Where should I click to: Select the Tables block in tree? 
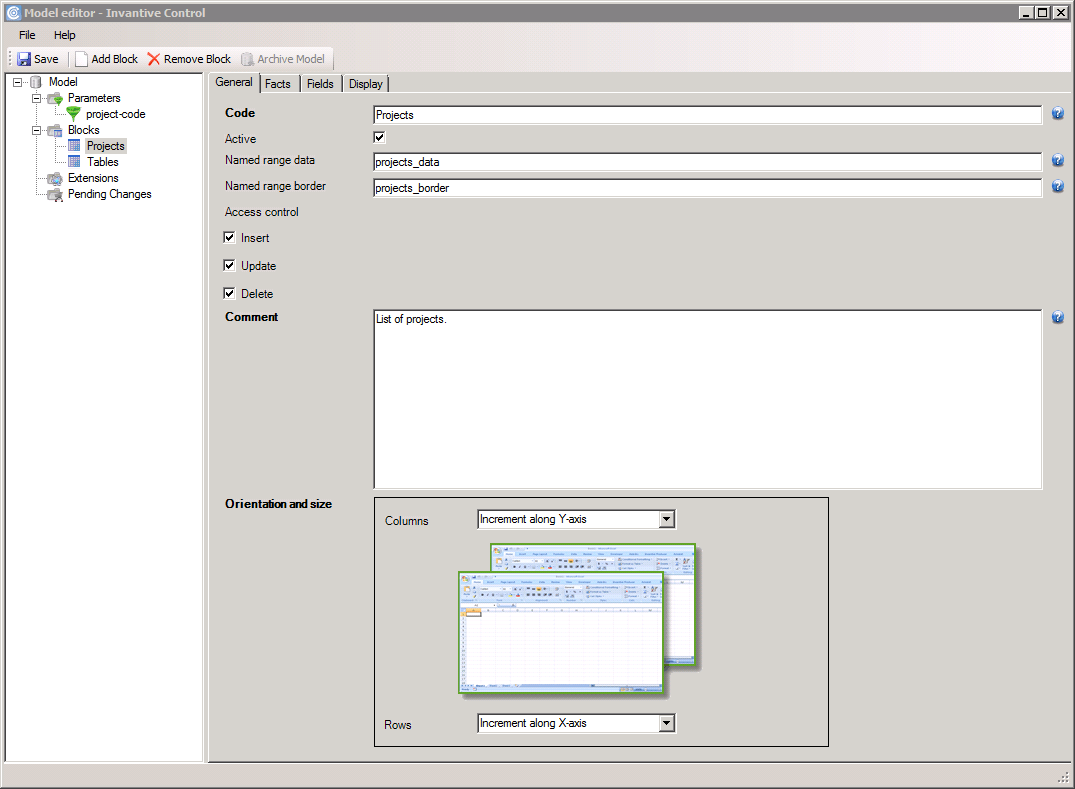pos(102,162)
